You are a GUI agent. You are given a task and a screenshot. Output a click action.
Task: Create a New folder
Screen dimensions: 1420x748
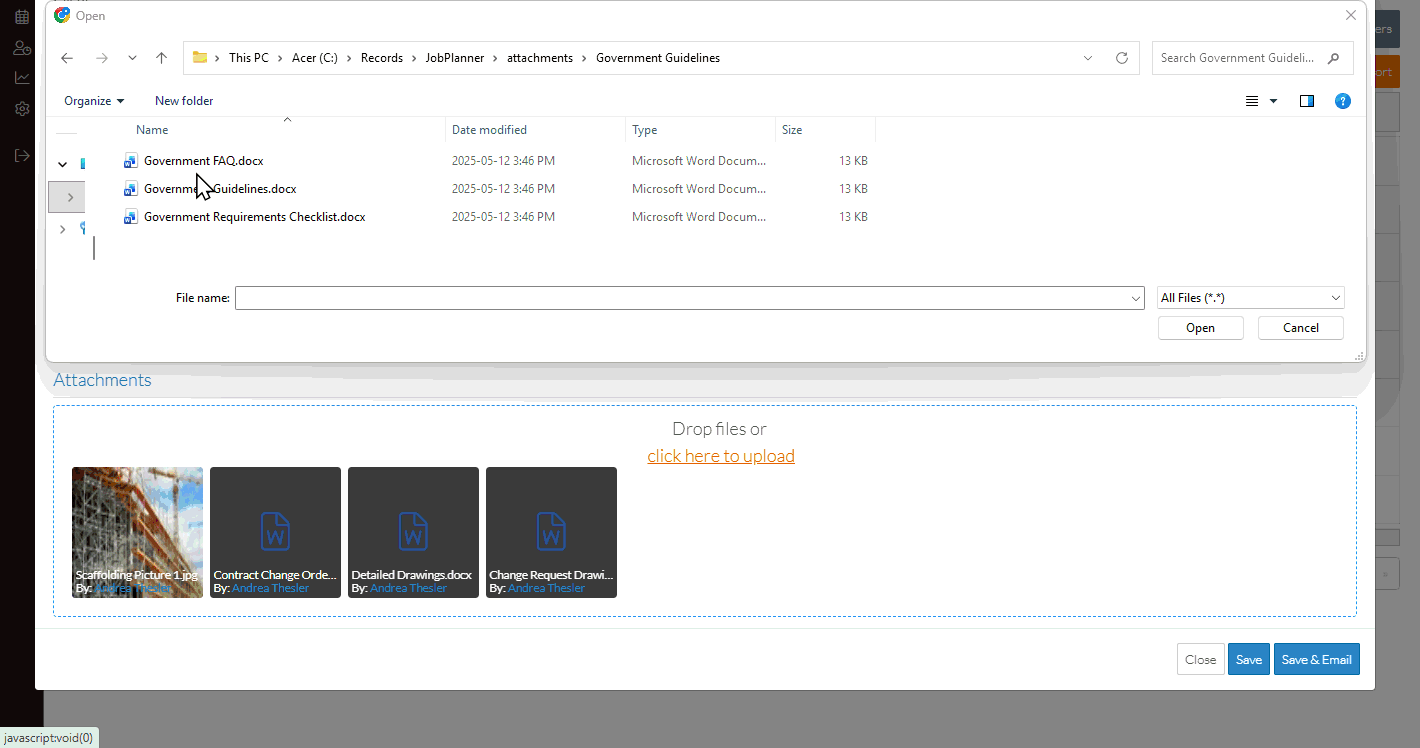point(184,101)
